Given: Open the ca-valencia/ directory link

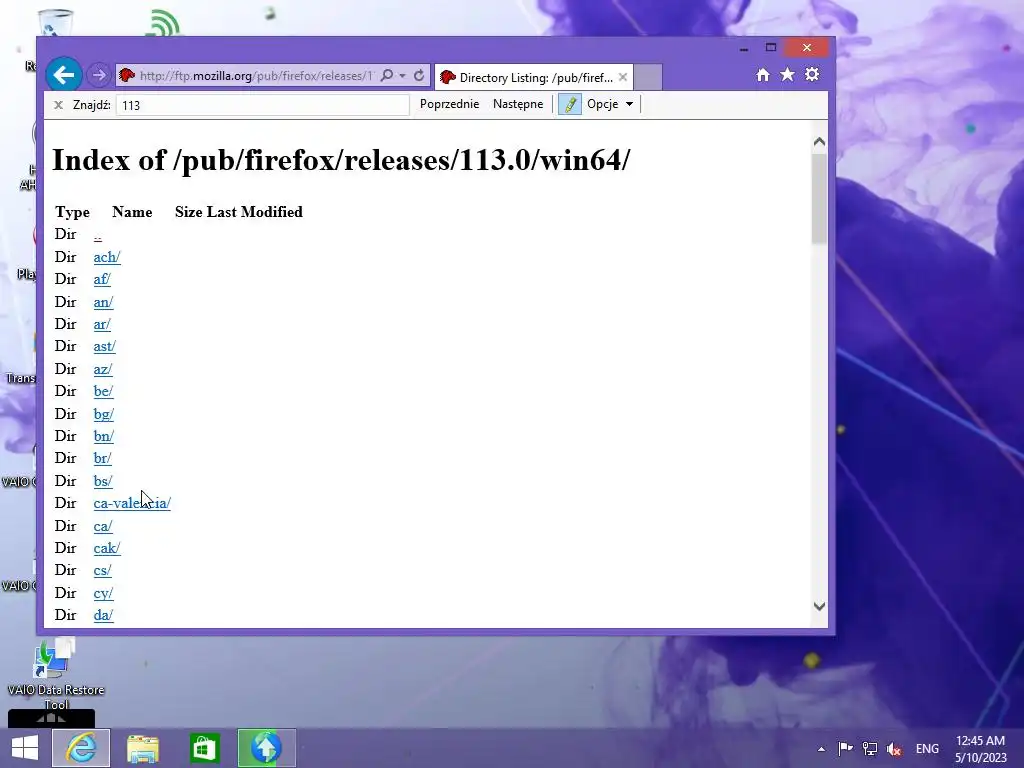Looking at the screenshot, I should (132, 504).
